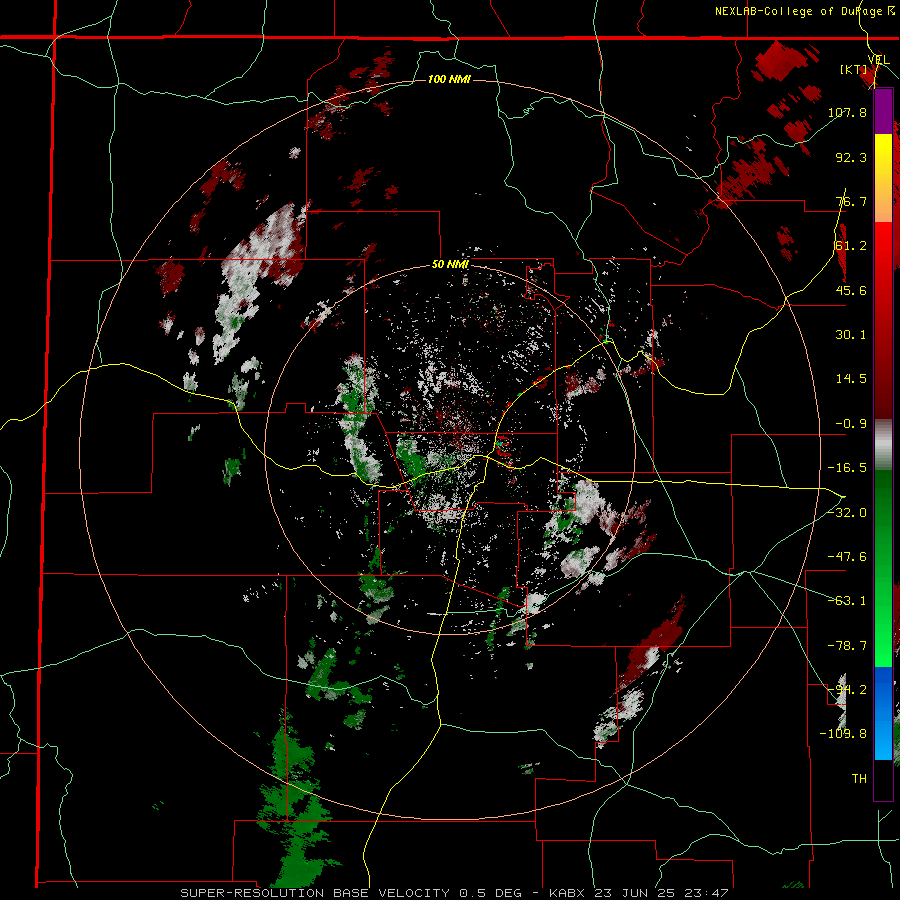The image size is (900, 900).
Task: Click the 107.8 velocity scale value
Action: (847, 112)
